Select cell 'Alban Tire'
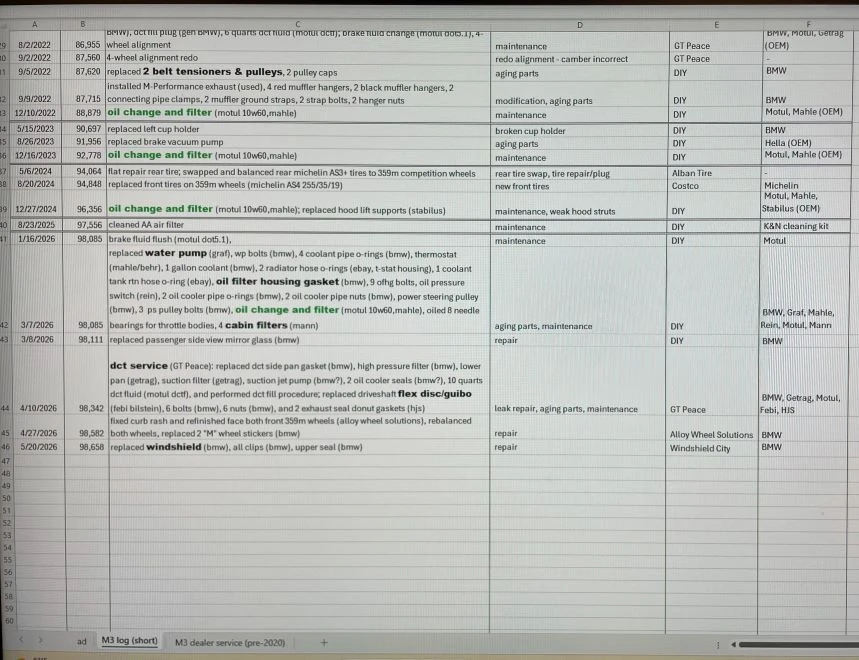This screenshot has height=660, width=859. pyautogui.click(x=714, y=173)
